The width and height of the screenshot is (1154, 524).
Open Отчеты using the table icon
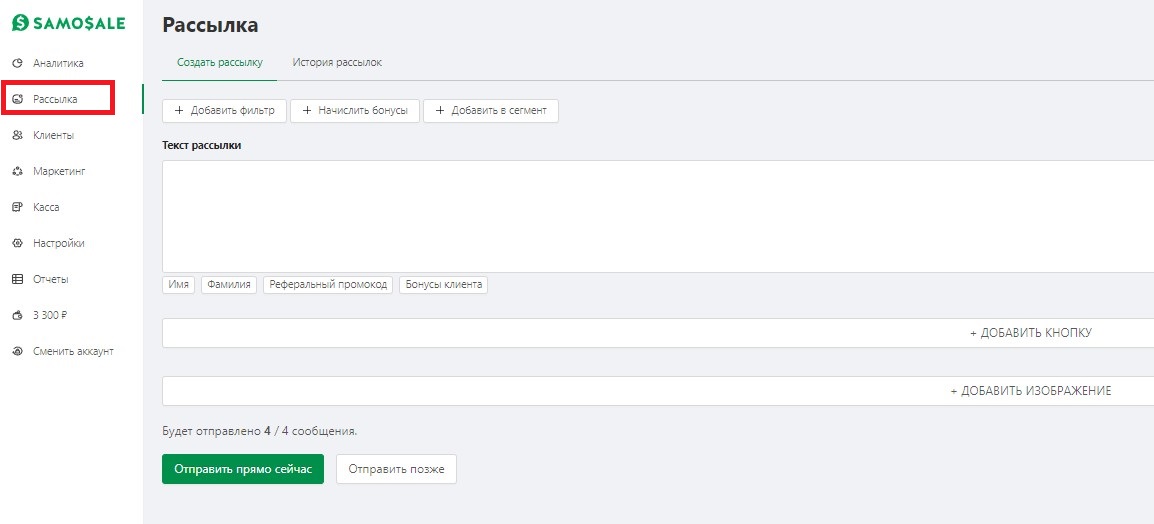(18, 280)
